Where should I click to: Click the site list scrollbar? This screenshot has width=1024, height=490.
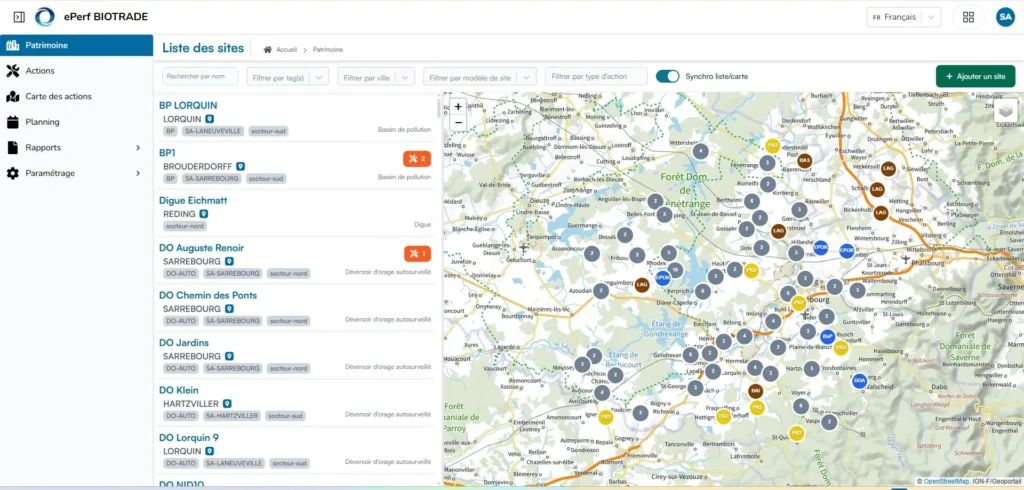pyautogui.click(x=438, y=108)
